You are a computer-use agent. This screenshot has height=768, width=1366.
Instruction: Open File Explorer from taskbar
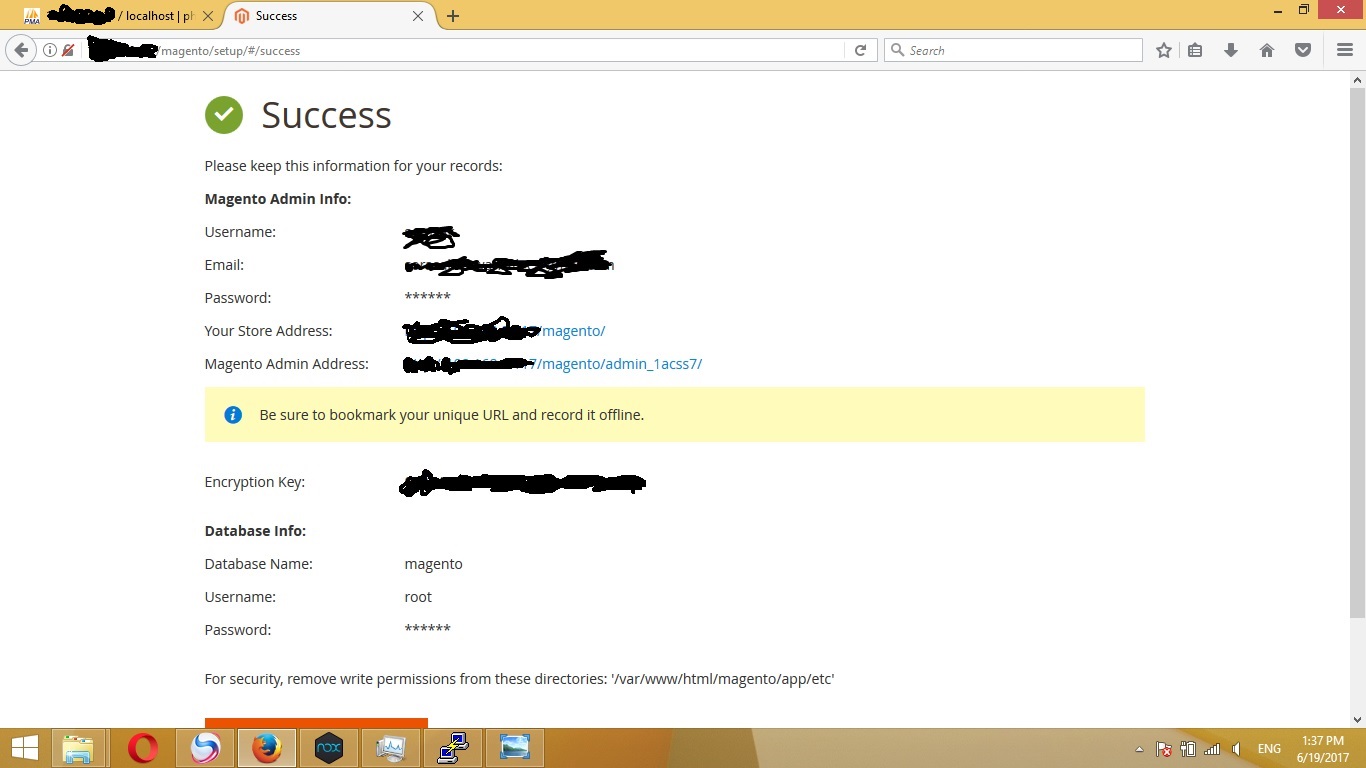(x=78, y=748)
